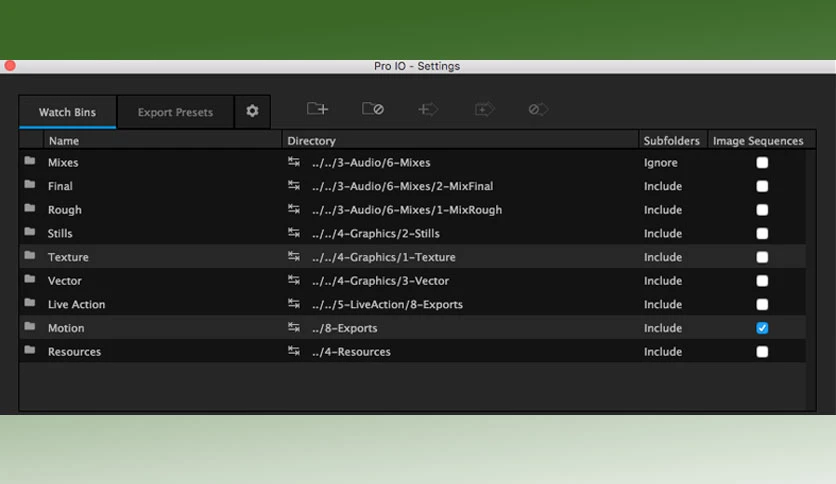Screen dimensions: 836x484
Task: Open the gear settings tab
Action: (252, 111)
